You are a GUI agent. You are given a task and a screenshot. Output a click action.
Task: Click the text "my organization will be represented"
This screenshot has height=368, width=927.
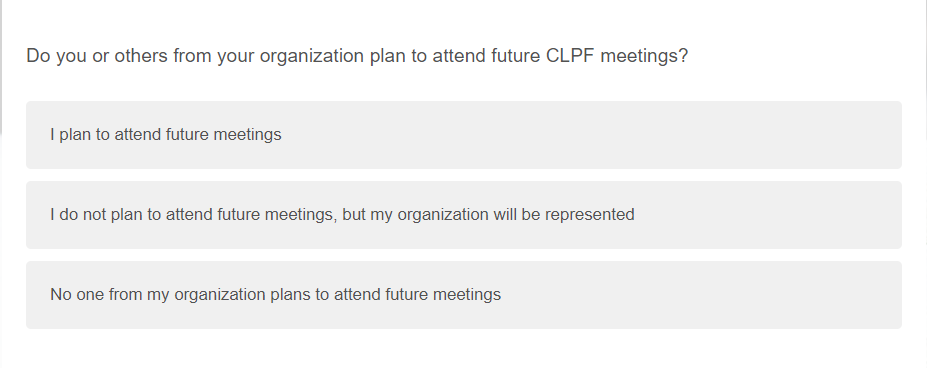tap(503, 214)
